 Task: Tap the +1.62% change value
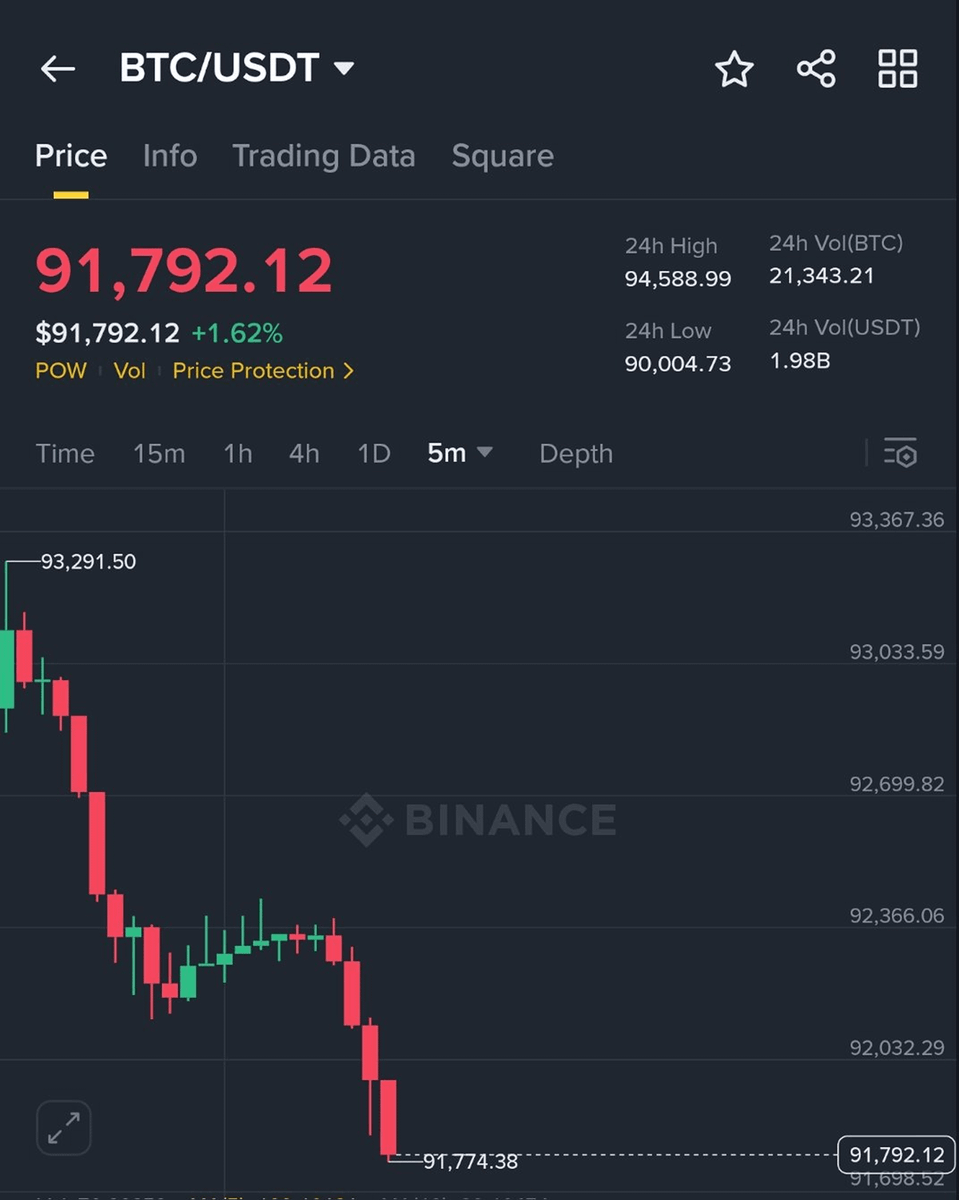[x=237, y=333]
